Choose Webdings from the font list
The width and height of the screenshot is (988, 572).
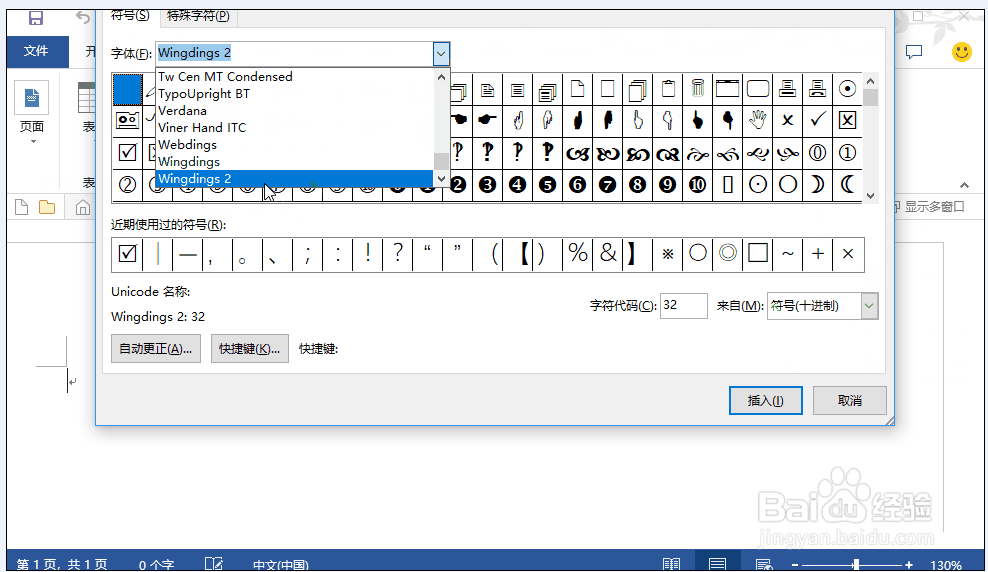[x=294, y=145]
